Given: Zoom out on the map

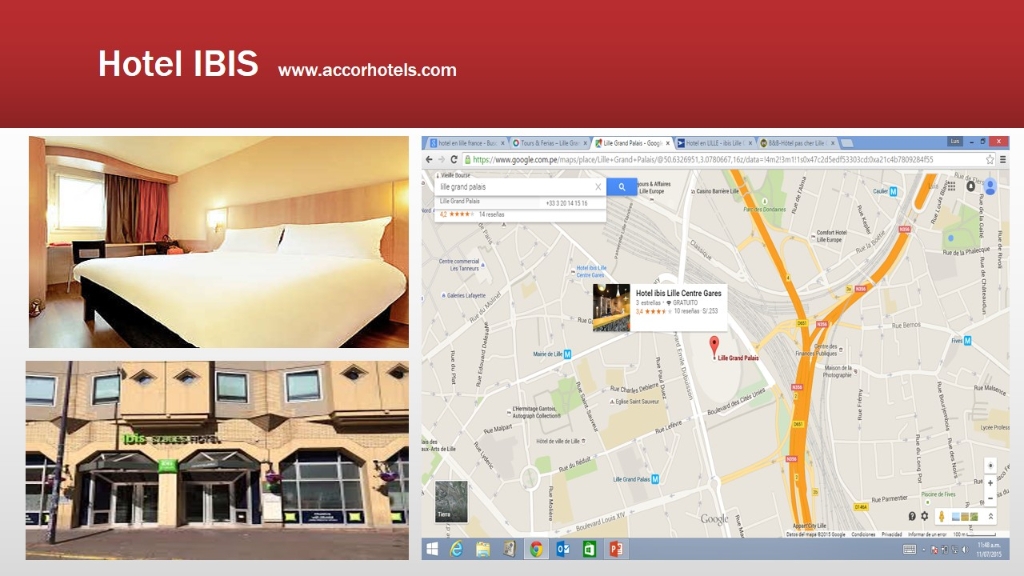Looking at the screenshot, I should coord(990,499).
